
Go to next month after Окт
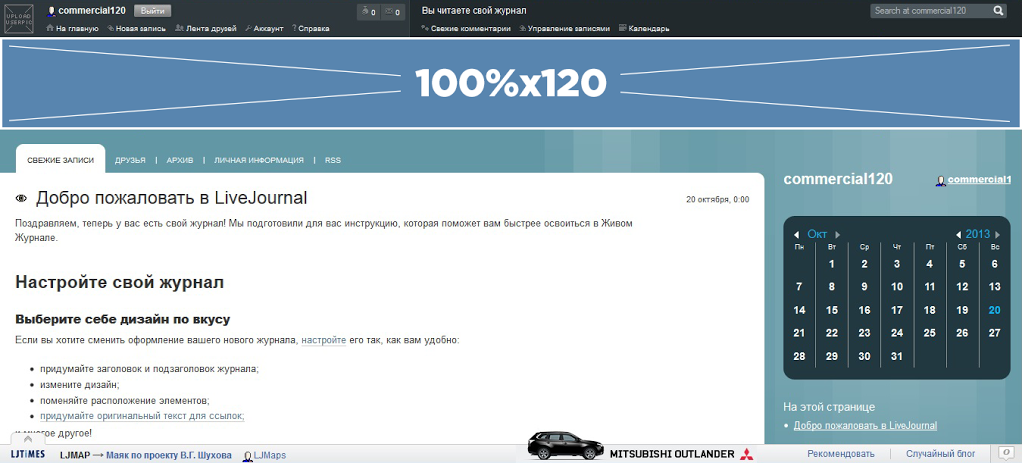click(x=838, y=234)
